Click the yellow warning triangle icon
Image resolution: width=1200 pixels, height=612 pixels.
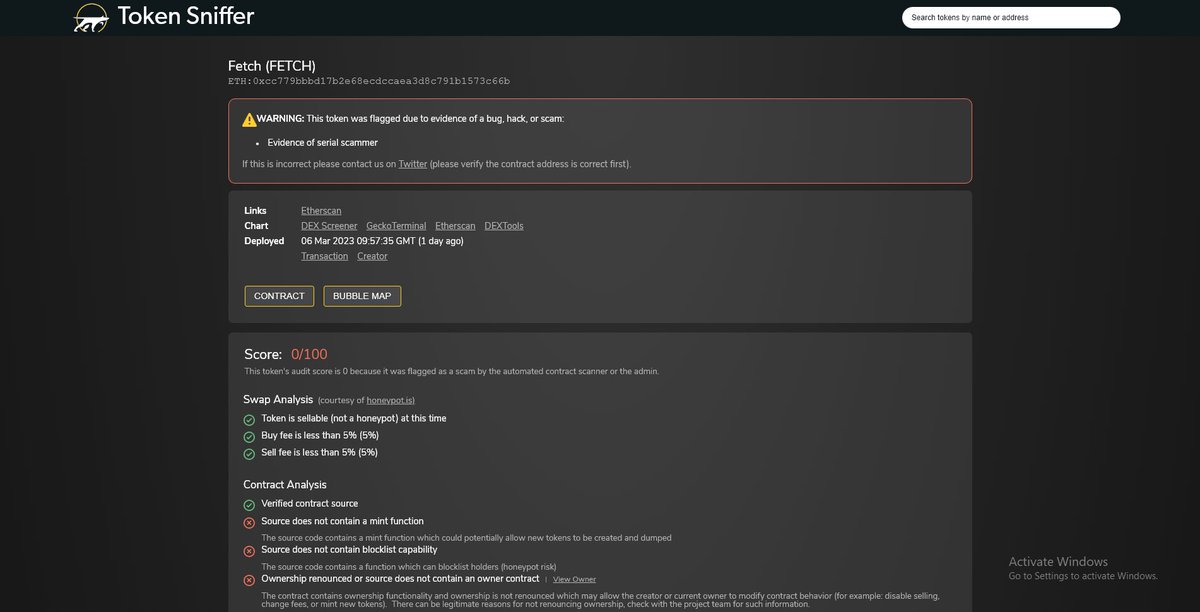coord(249,119)
